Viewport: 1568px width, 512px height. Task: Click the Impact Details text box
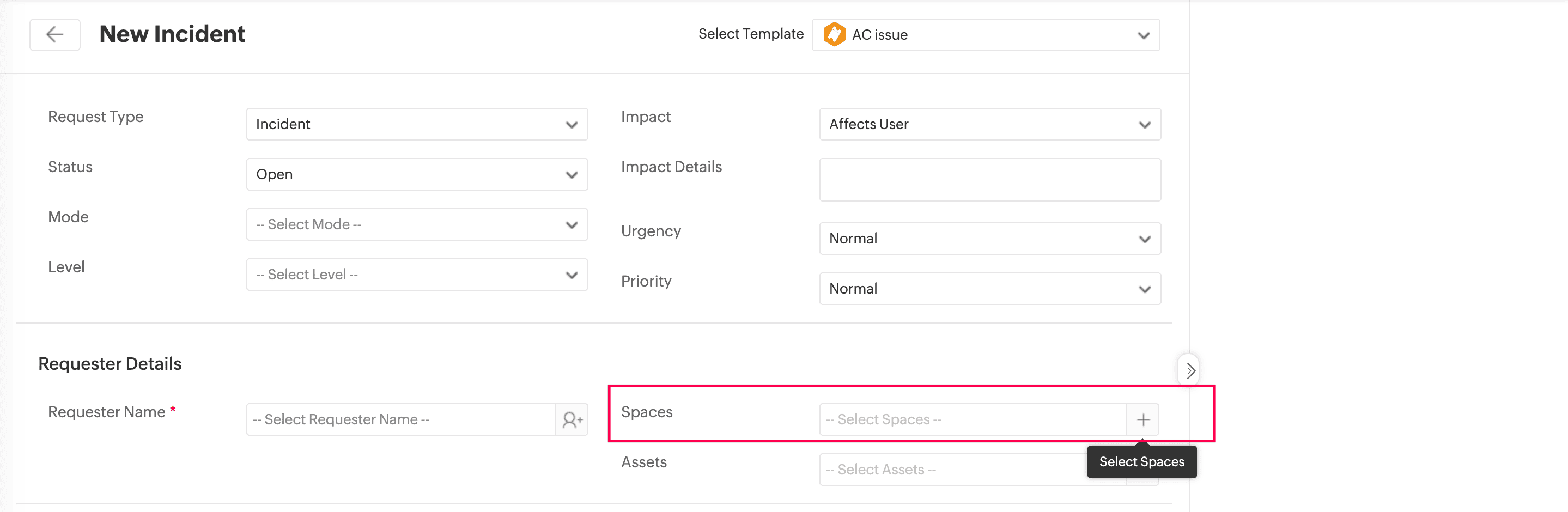point(989,180)
